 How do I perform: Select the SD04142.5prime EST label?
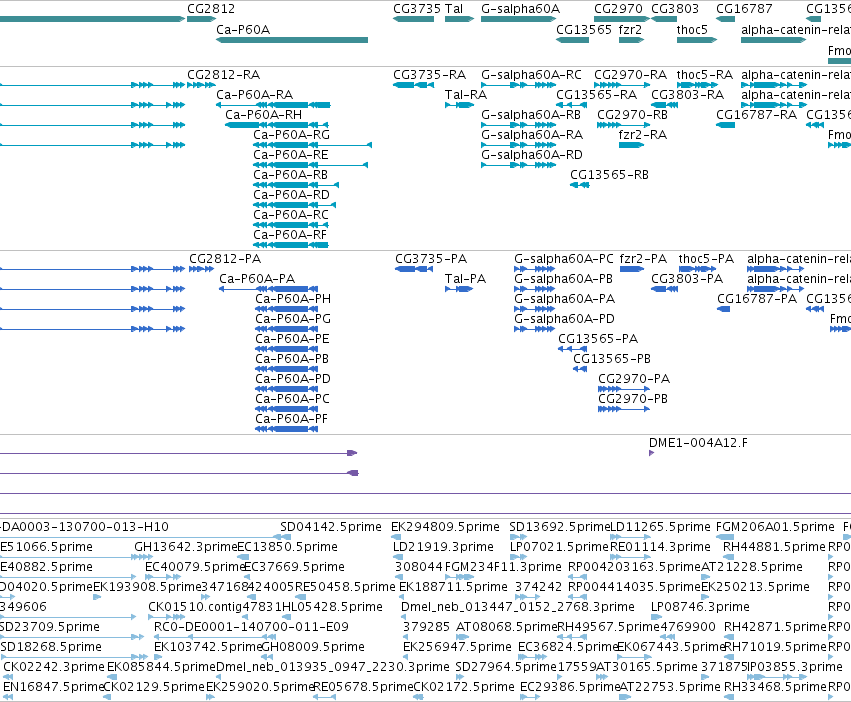pos(331,527)
